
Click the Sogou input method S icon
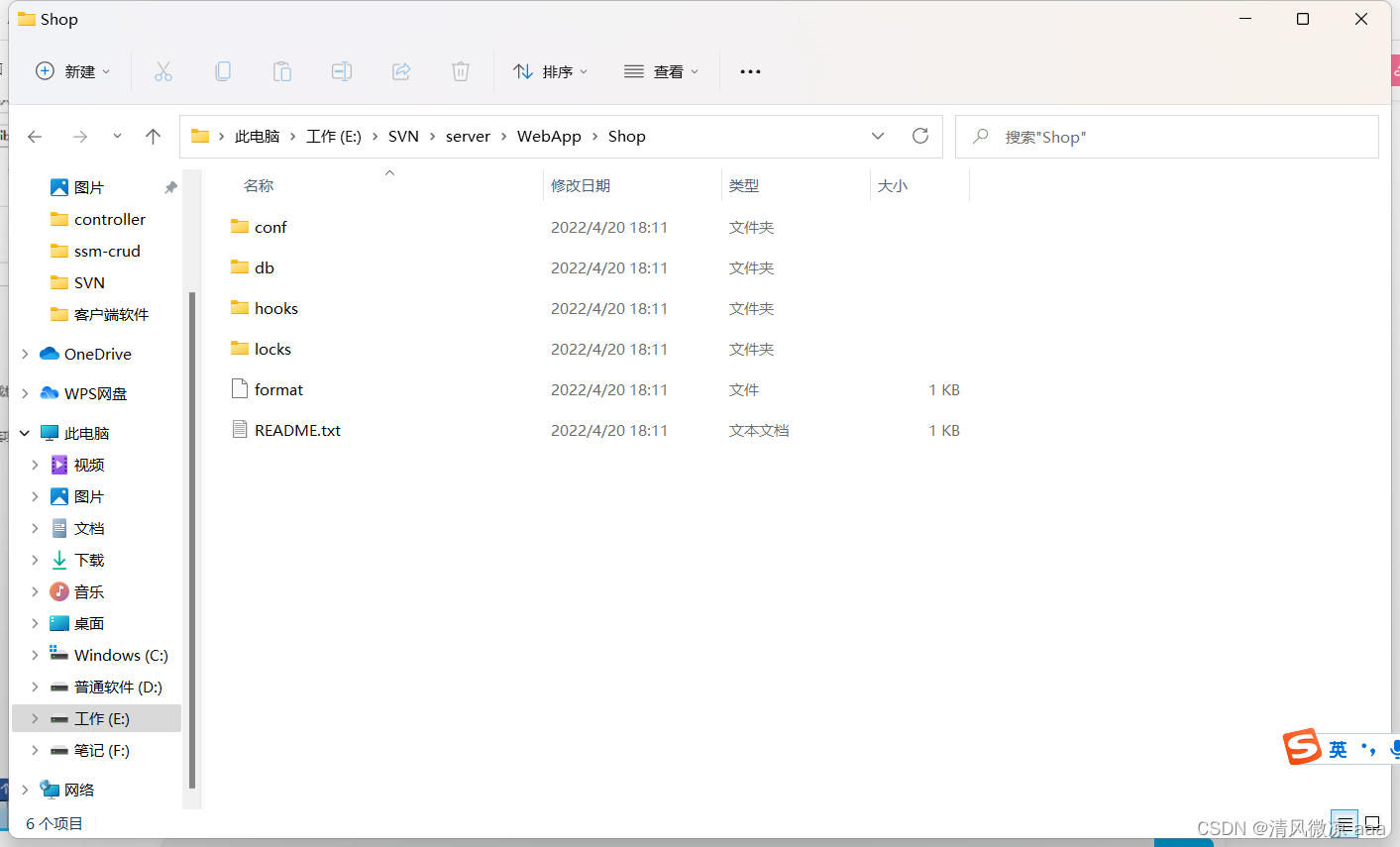(x=1303, y=747)
